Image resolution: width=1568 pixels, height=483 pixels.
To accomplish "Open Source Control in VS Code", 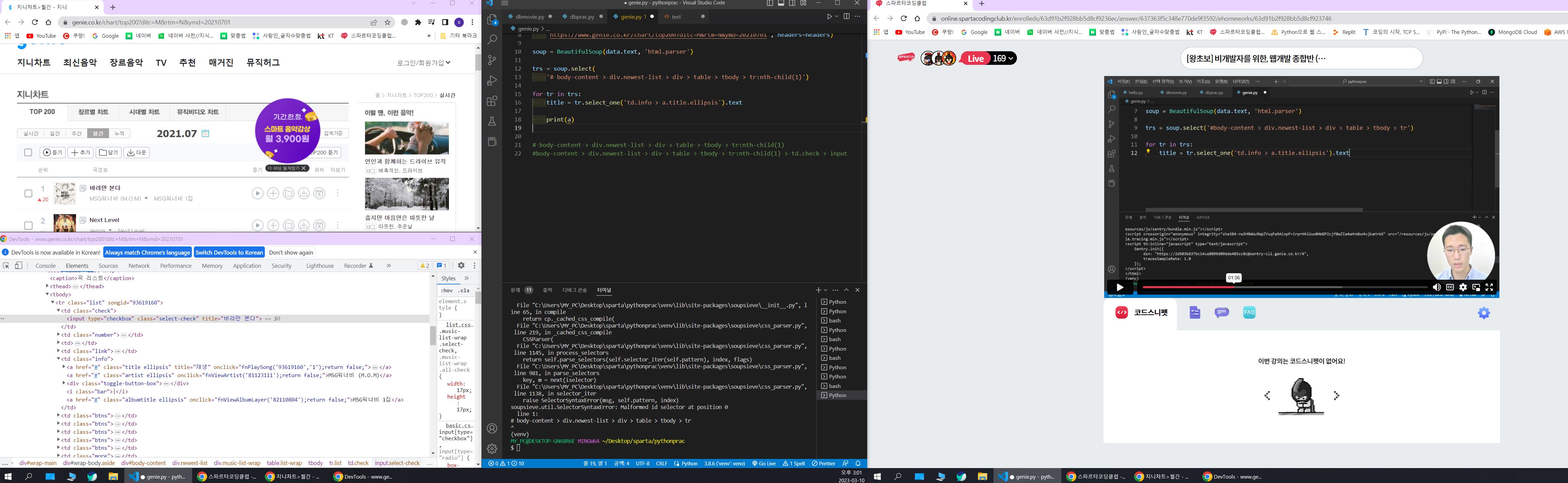I will point(492,60).
